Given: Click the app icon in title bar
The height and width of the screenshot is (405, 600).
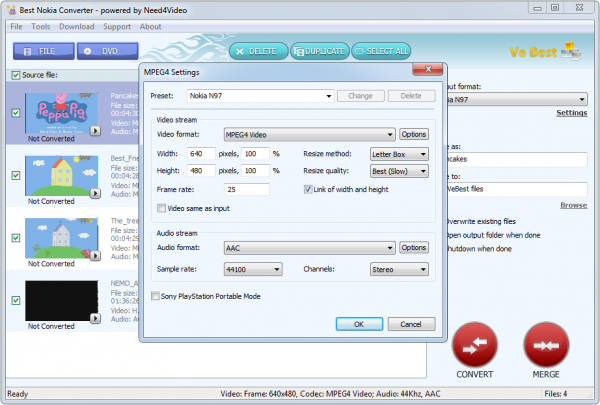Looking at the screenshot, I should click(x=11, y=10).
